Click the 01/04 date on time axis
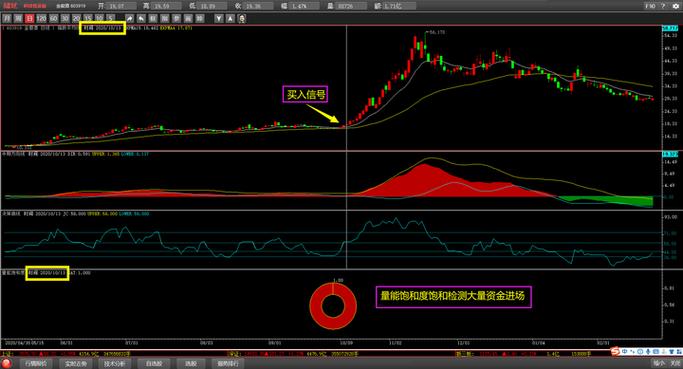This screenshot has width=683, height=369. pyautogui.click(x=538, y=343)
